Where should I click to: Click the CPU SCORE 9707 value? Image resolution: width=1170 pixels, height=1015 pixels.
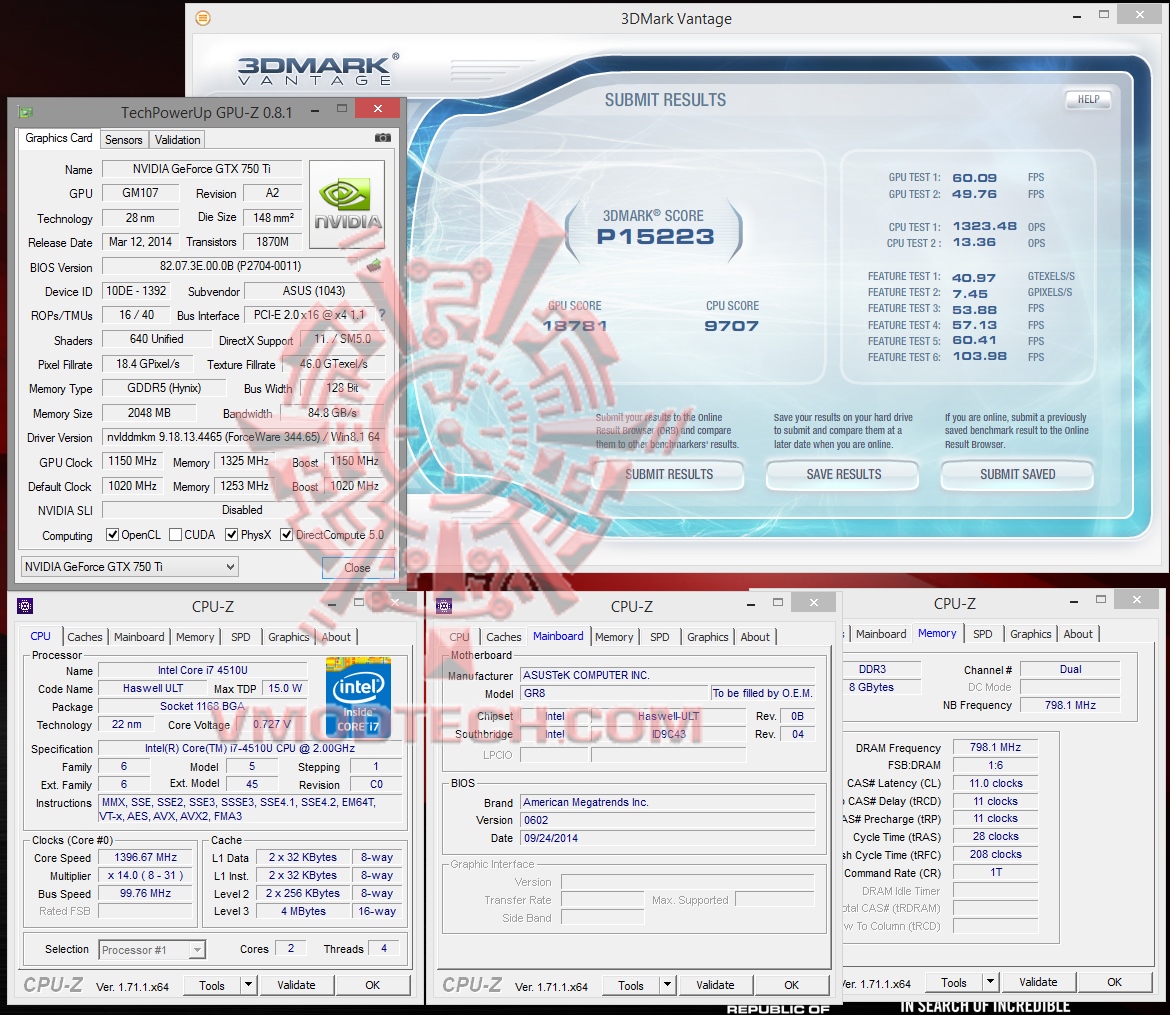coord(731,326)
